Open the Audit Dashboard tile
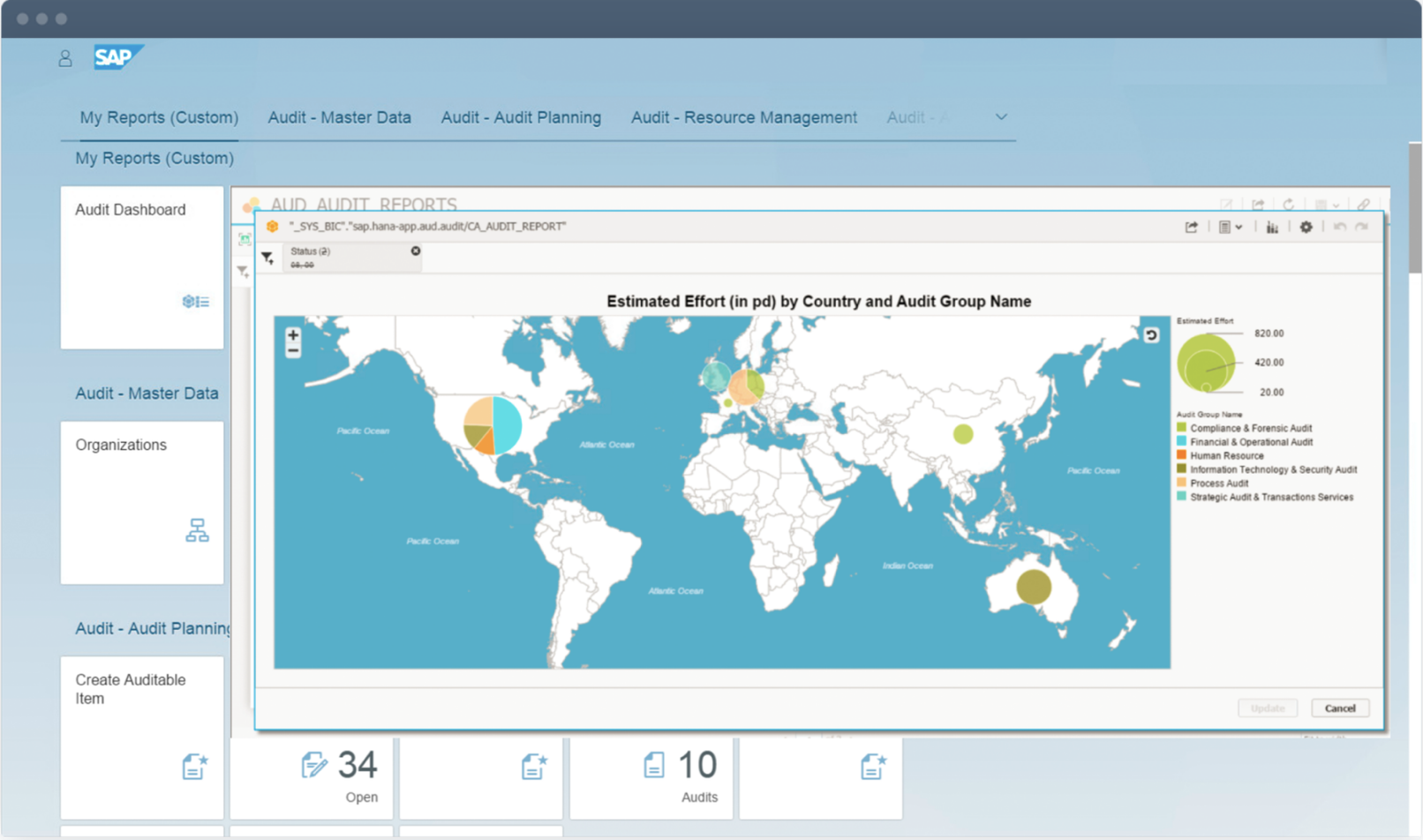1423x840 pixels. [x=142, y=267]
